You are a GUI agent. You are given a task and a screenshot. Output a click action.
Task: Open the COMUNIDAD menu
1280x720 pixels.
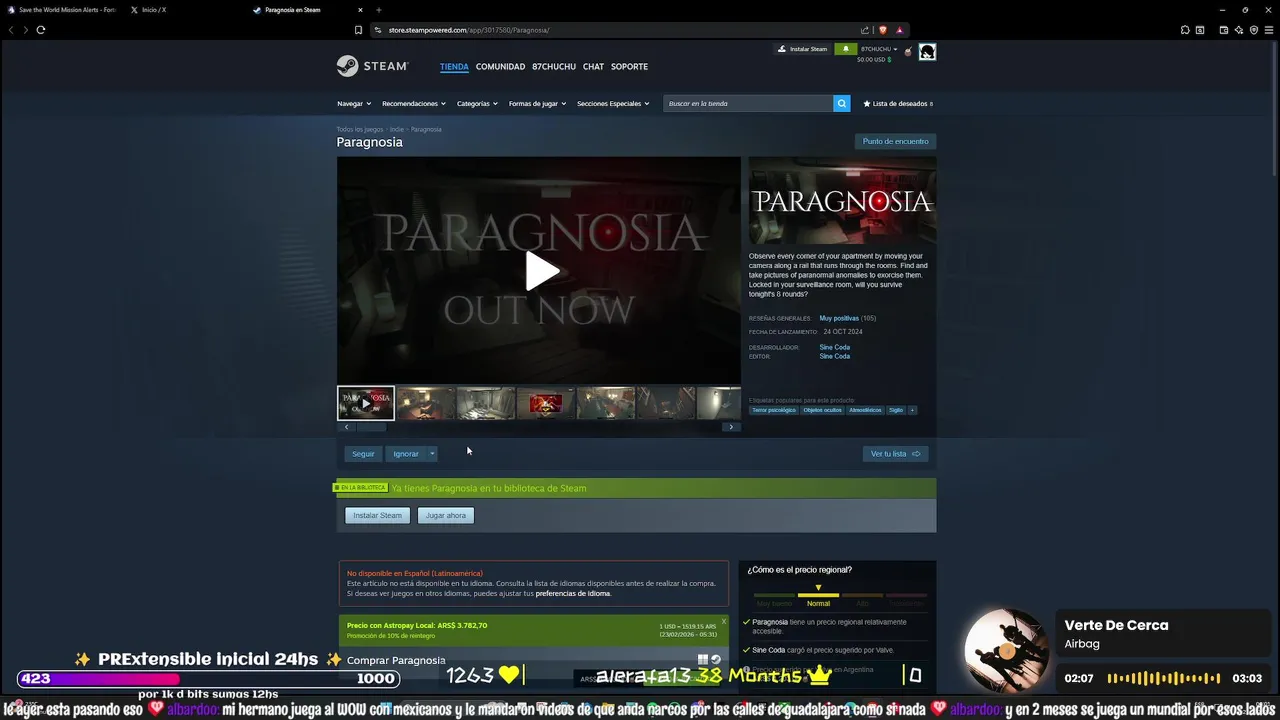pyautogui.click(x=500, y=67)
